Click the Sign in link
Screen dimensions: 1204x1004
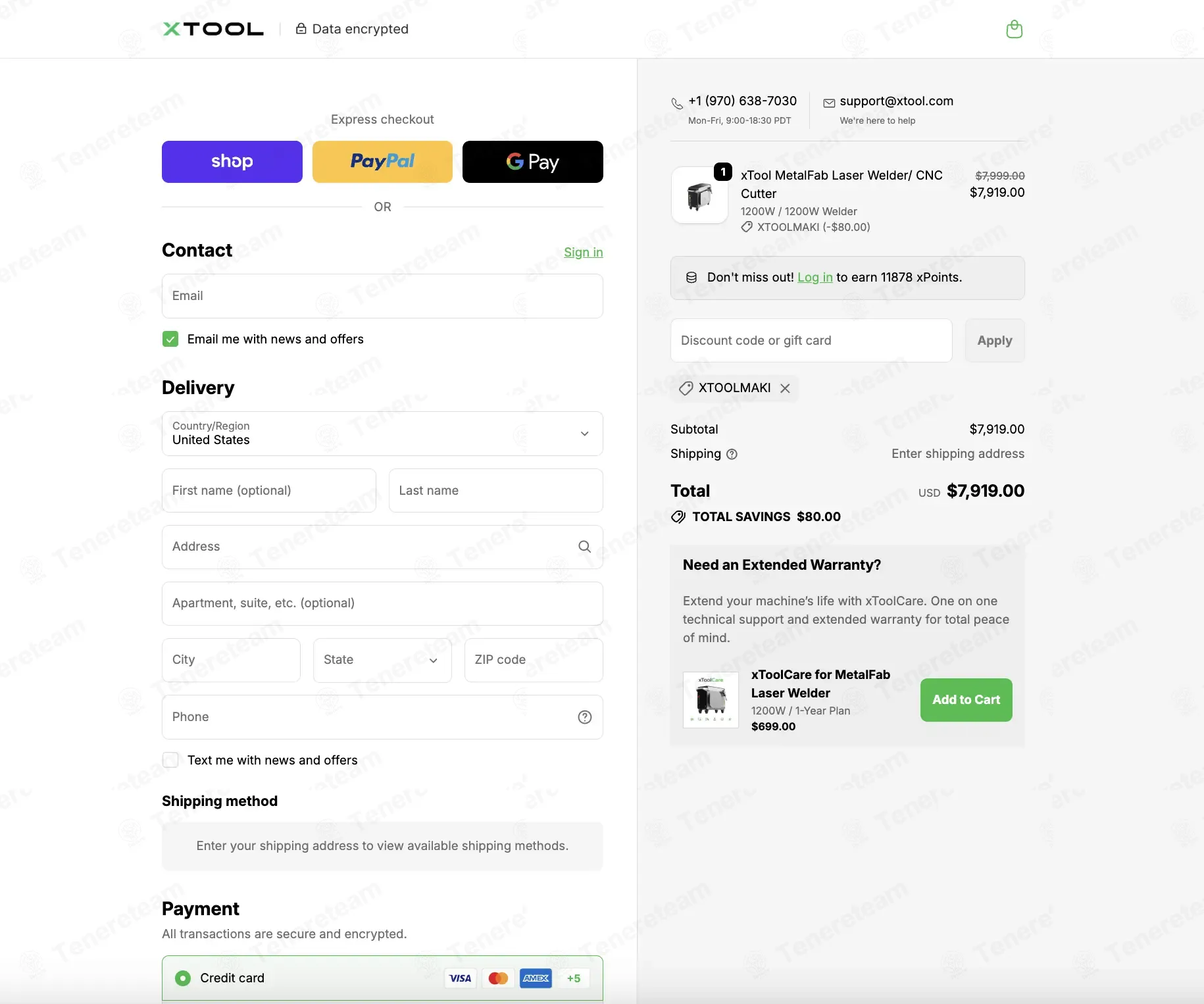[x=583, y=252]
